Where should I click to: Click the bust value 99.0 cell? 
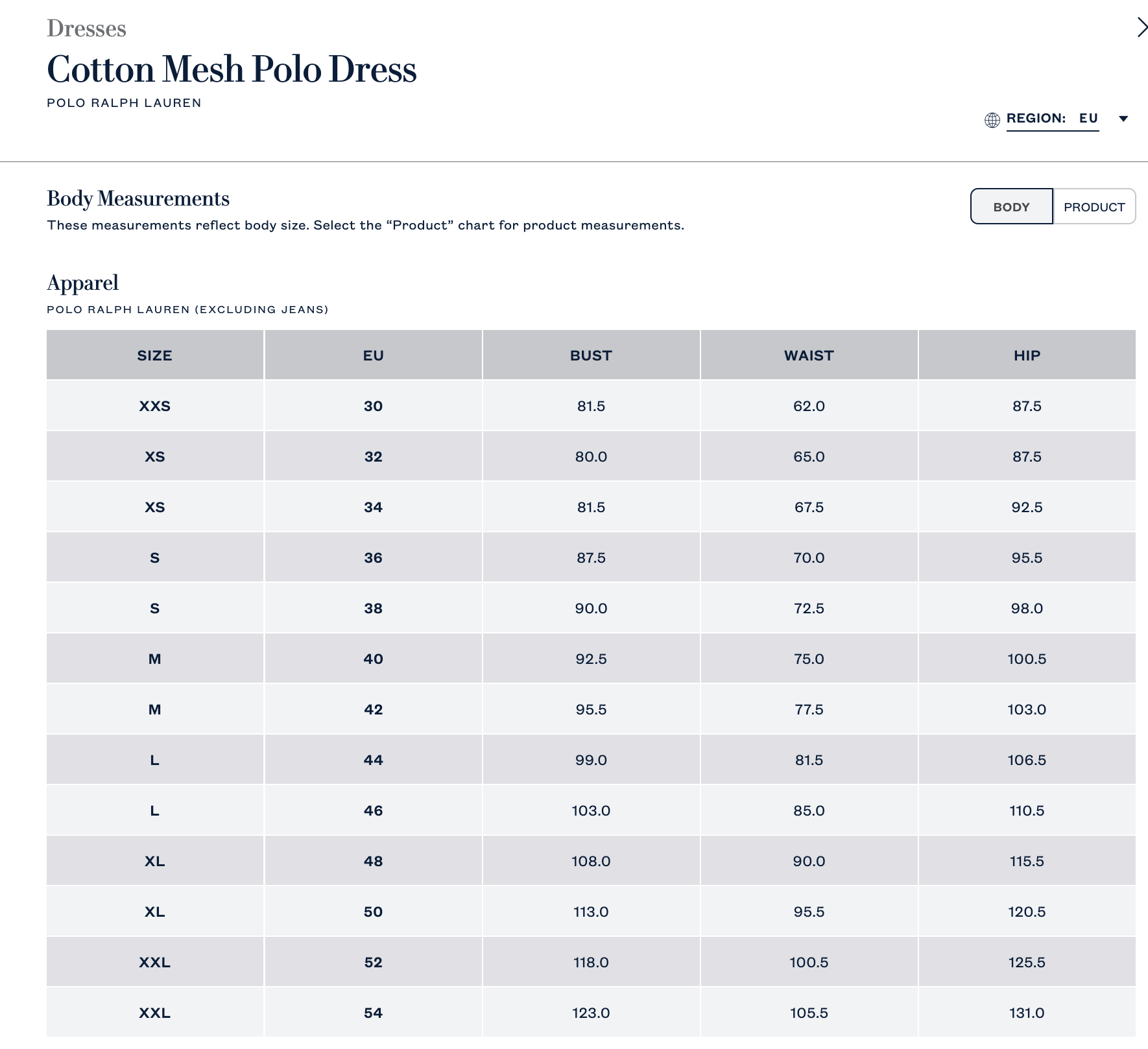tap(591, 760)
